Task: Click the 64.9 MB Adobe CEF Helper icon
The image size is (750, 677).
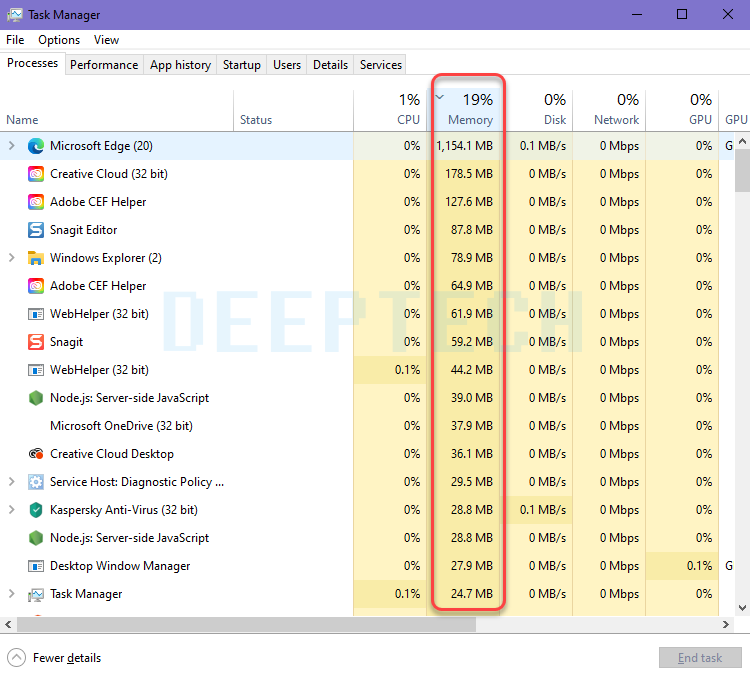Action: click(36, 286)
